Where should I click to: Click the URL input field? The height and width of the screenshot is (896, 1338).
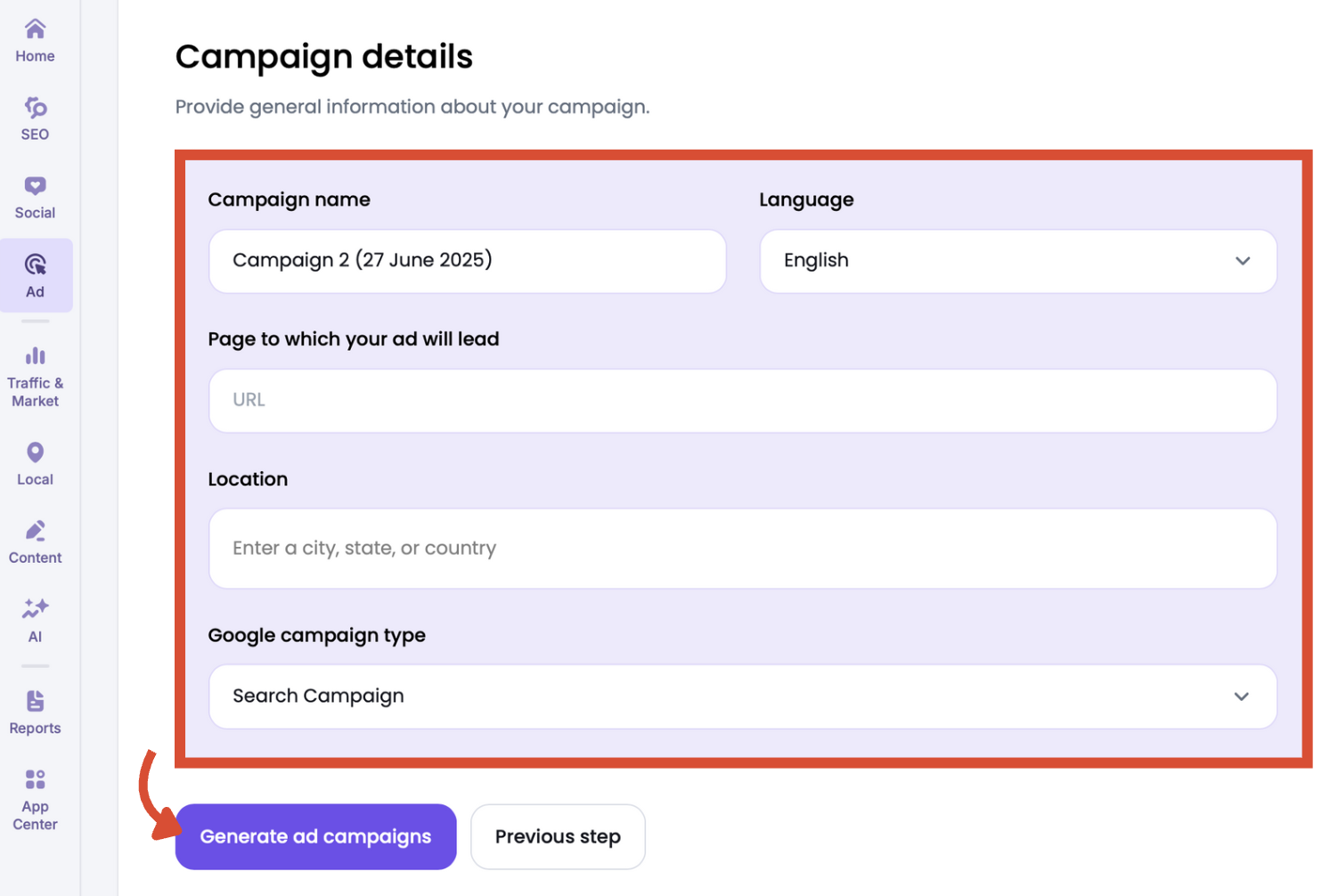coord(742,400)
